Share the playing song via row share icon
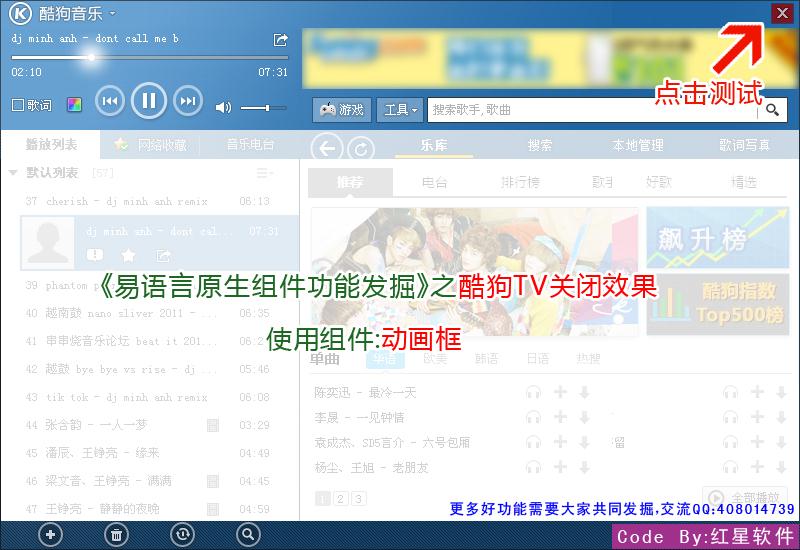800x550 pixels. click(x=163, y=255)
